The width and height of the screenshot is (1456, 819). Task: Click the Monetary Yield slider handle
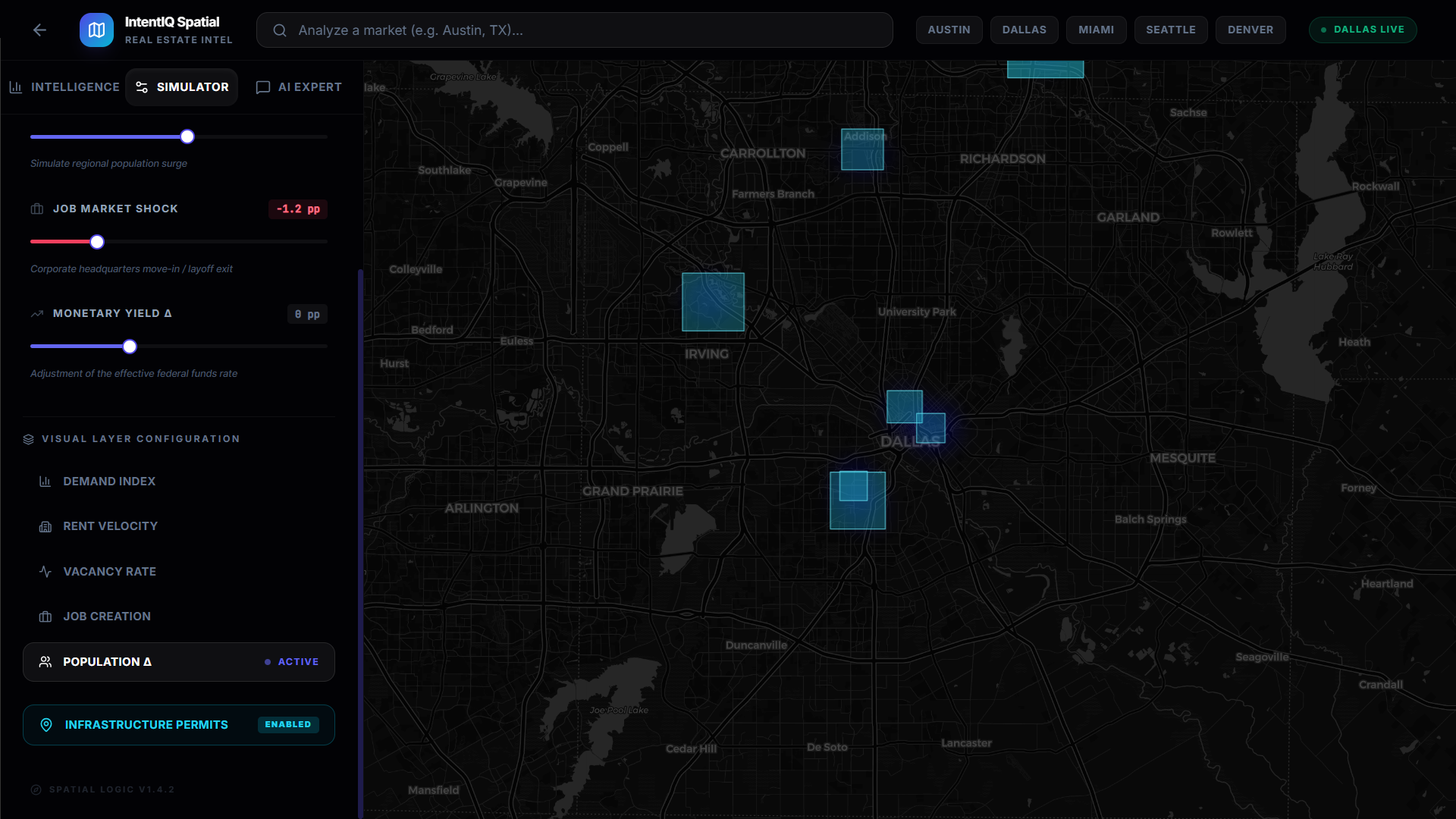[130, 347]
